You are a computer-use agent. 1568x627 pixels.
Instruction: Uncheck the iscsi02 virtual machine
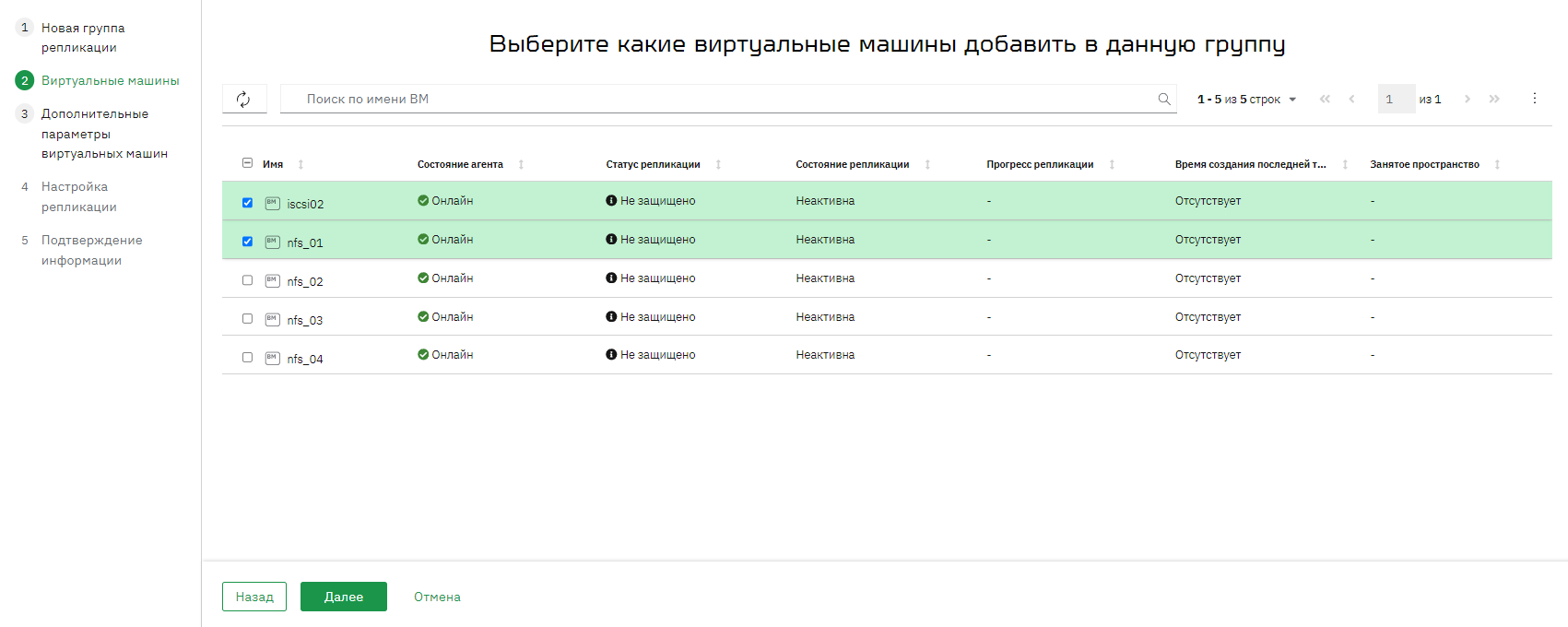pos(247,203)
